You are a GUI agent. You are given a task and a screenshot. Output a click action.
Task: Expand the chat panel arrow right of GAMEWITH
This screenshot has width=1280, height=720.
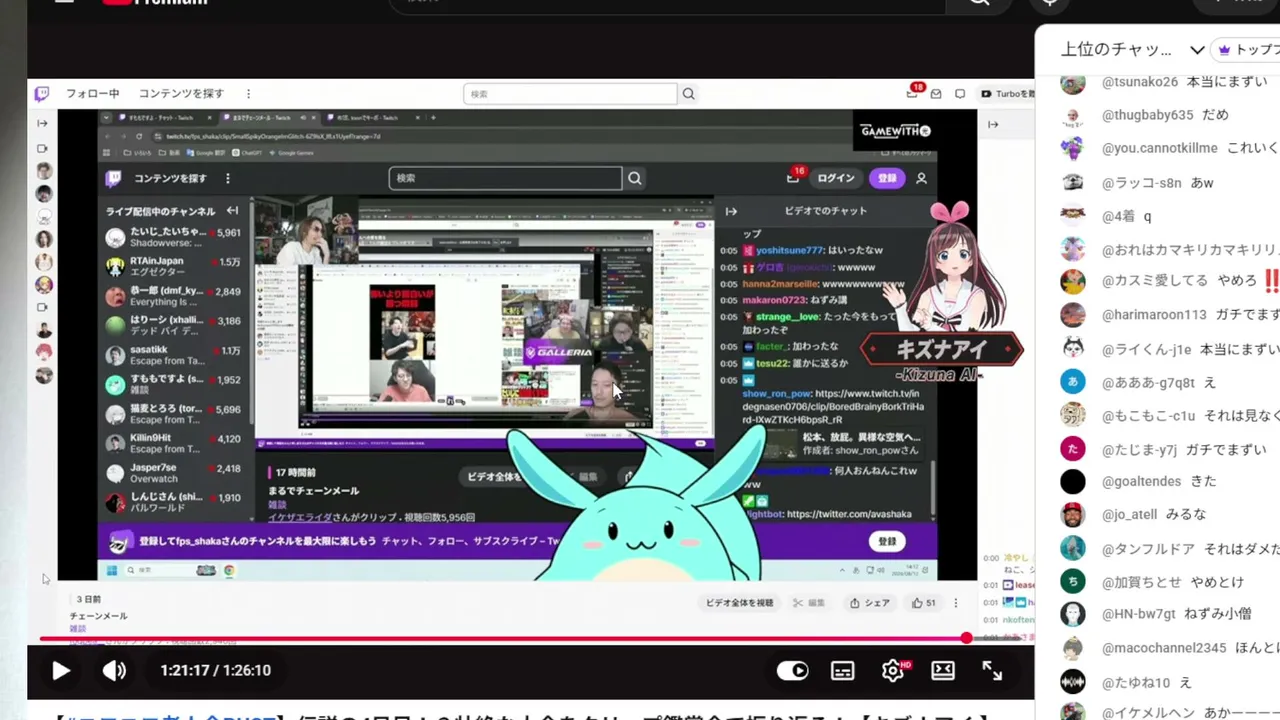tap(993, 124)
